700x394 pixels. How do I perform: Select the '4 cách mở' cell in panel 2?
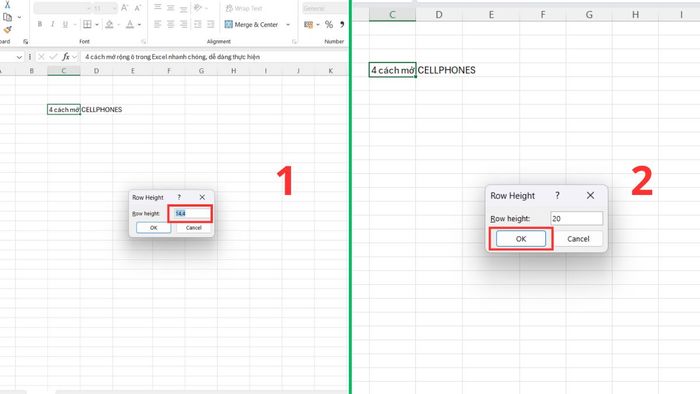point(392,70)
